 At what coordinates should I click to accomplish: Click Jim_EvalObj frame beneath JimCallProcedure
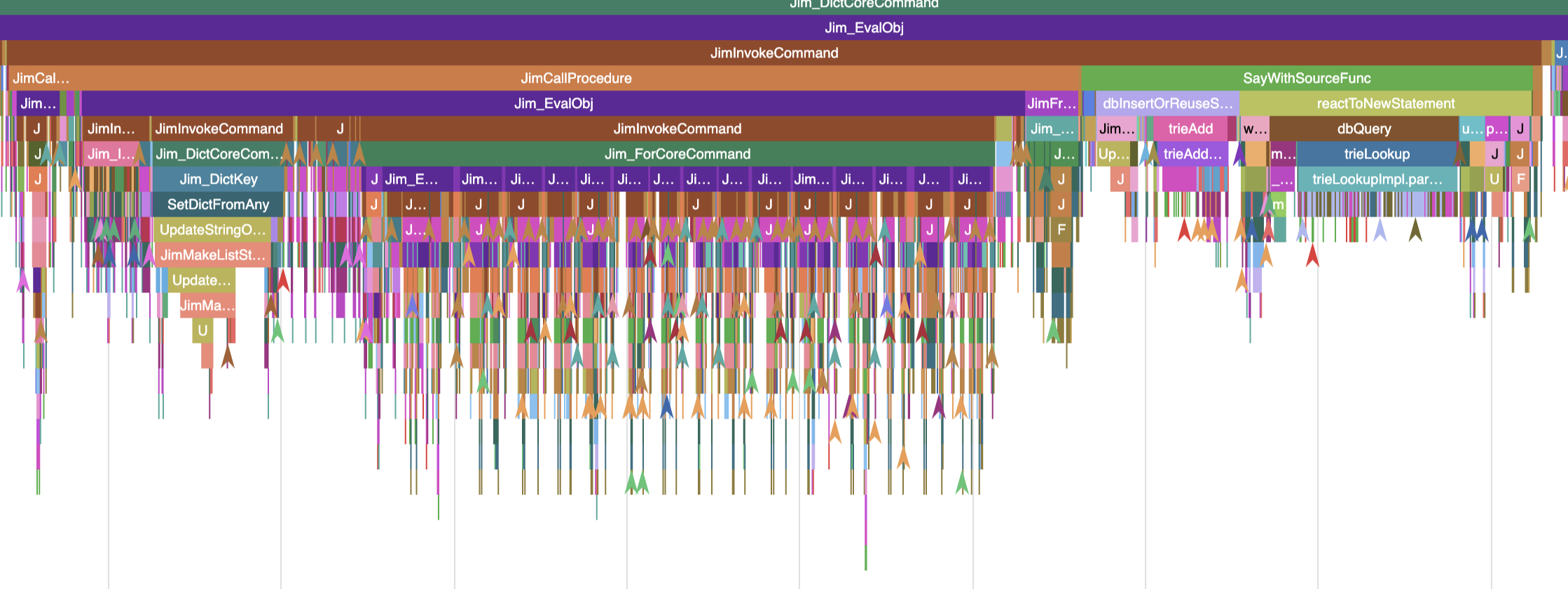coord(553,103)
